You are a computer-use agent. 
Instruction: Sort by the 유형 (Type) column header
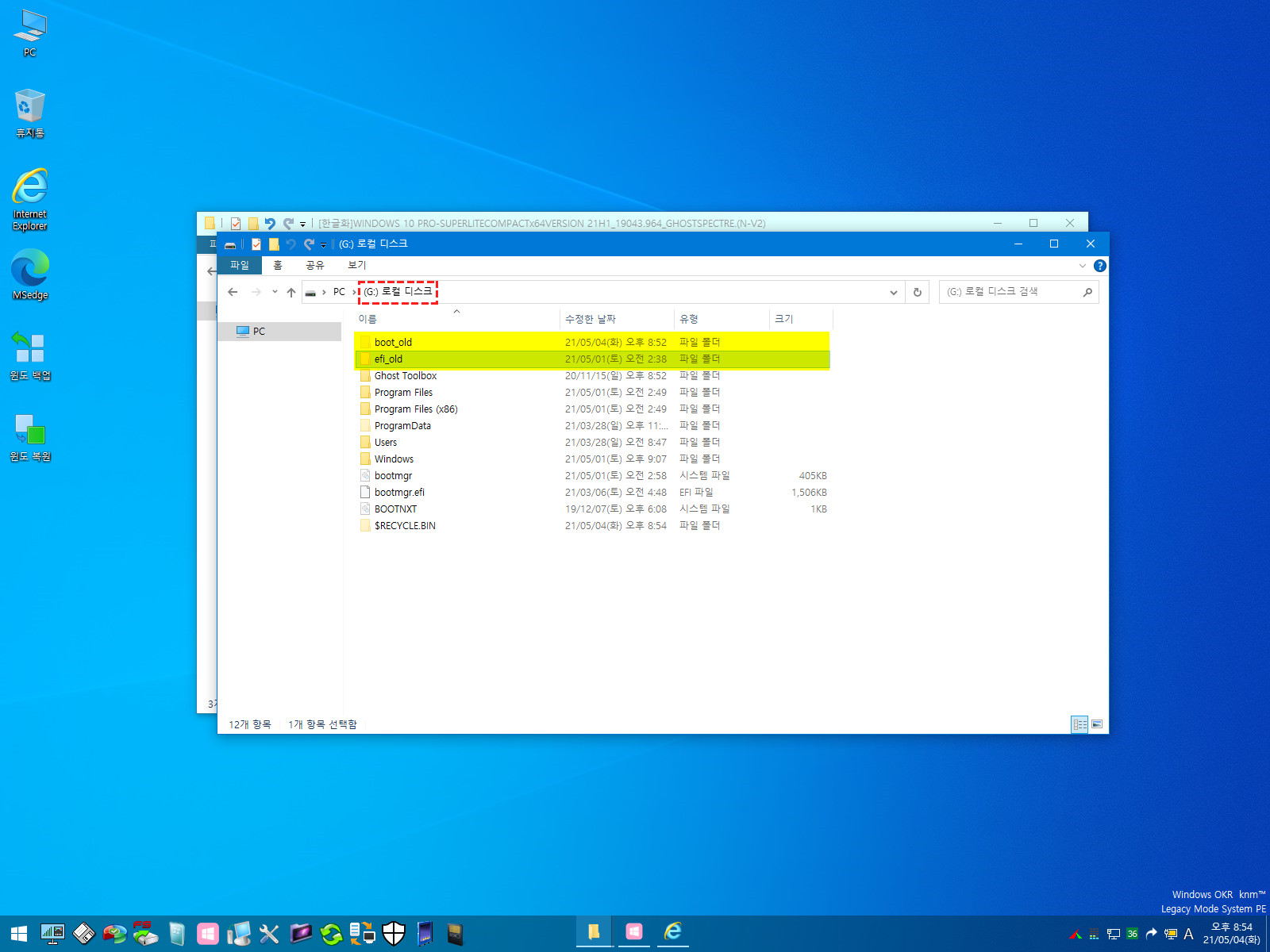click(722, 319)
